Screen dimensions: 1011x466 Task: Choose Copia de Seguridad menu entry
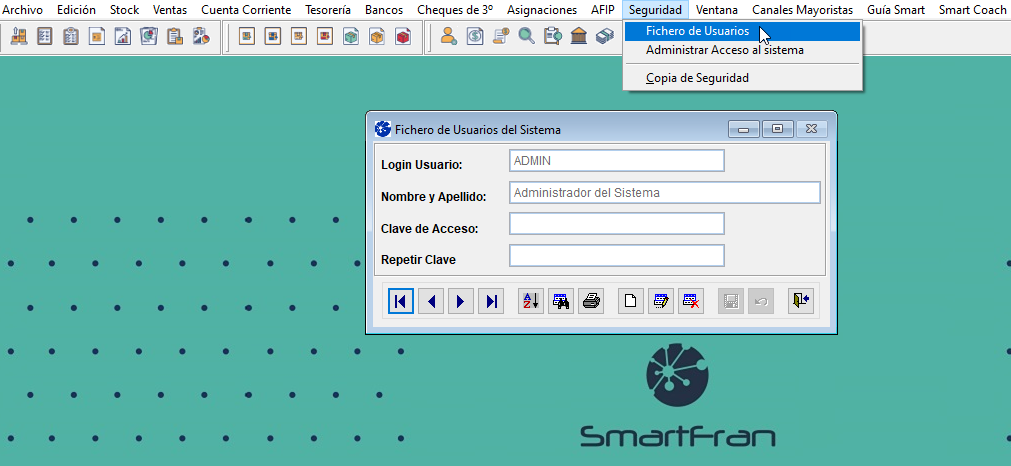click(742, 78)
